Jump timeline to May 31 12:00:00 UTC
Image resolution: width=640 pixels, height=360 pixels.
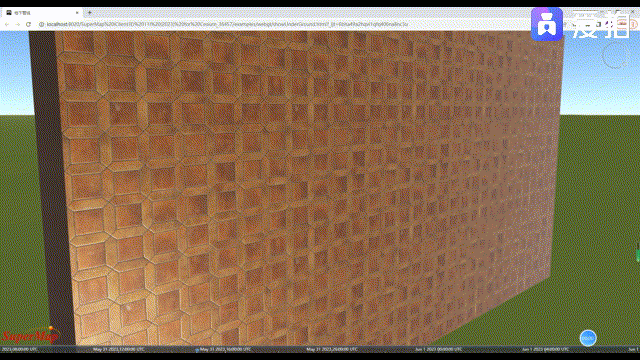point(119,349)
